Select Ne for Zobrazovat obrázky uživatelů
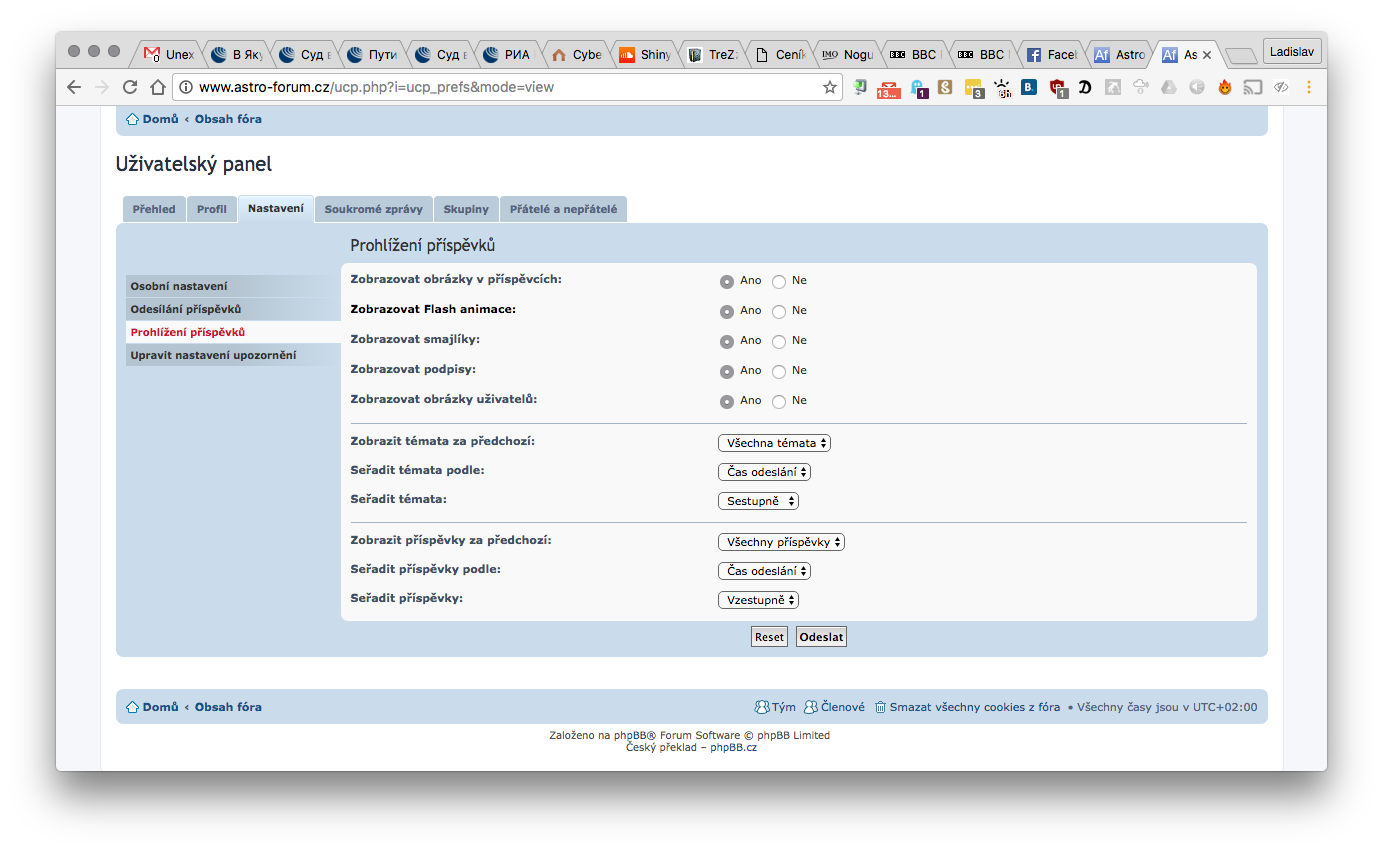Viewport: 1383px width, 851px height. (779, 401)
